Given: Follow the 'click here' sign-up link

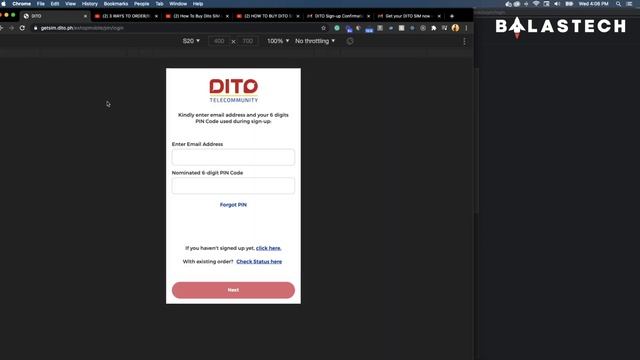Looking at the screenshot, I should [x=269, y=248].
